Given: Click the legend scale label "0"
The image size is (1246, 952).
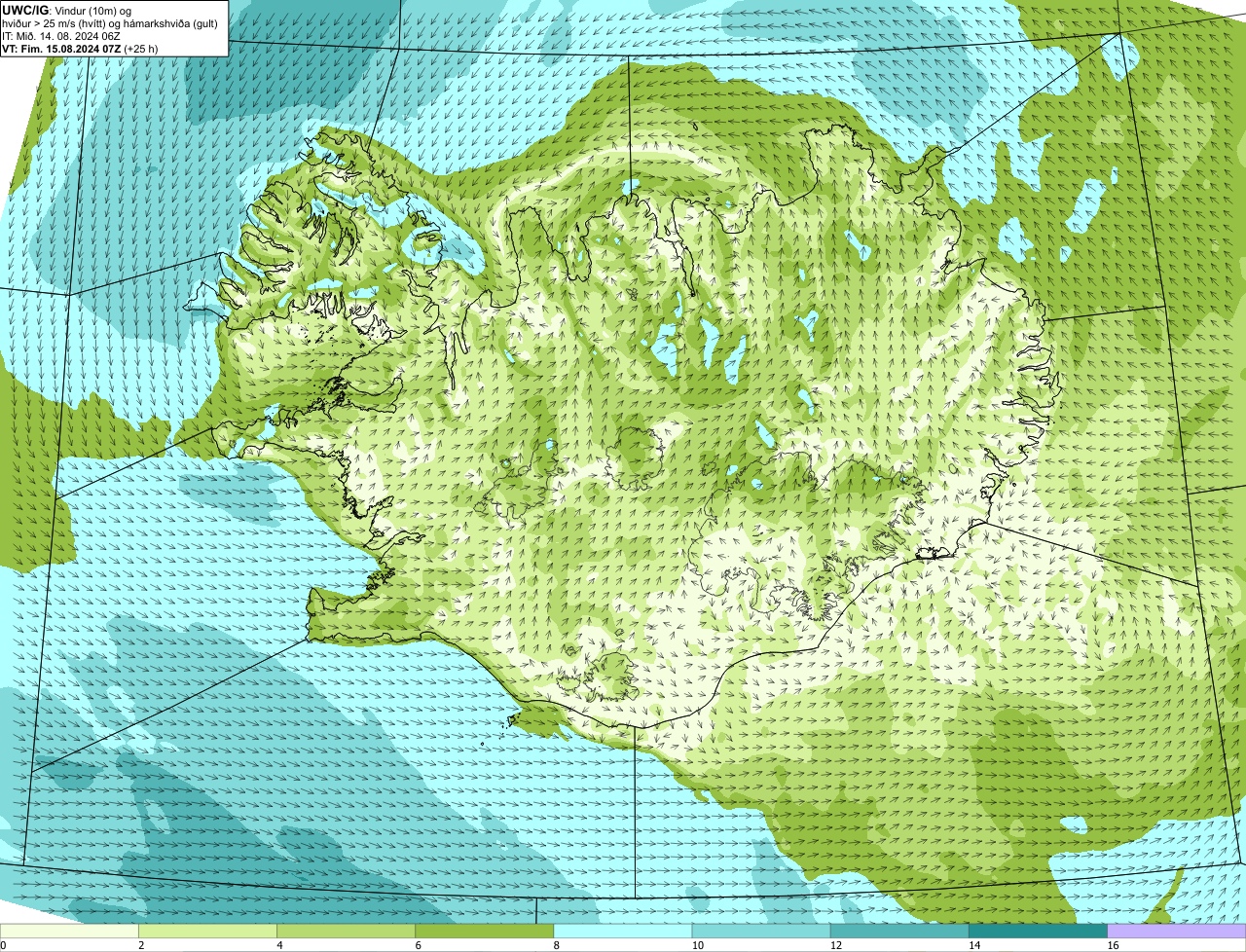Looking at the screenshot, I should coord(3,945).
